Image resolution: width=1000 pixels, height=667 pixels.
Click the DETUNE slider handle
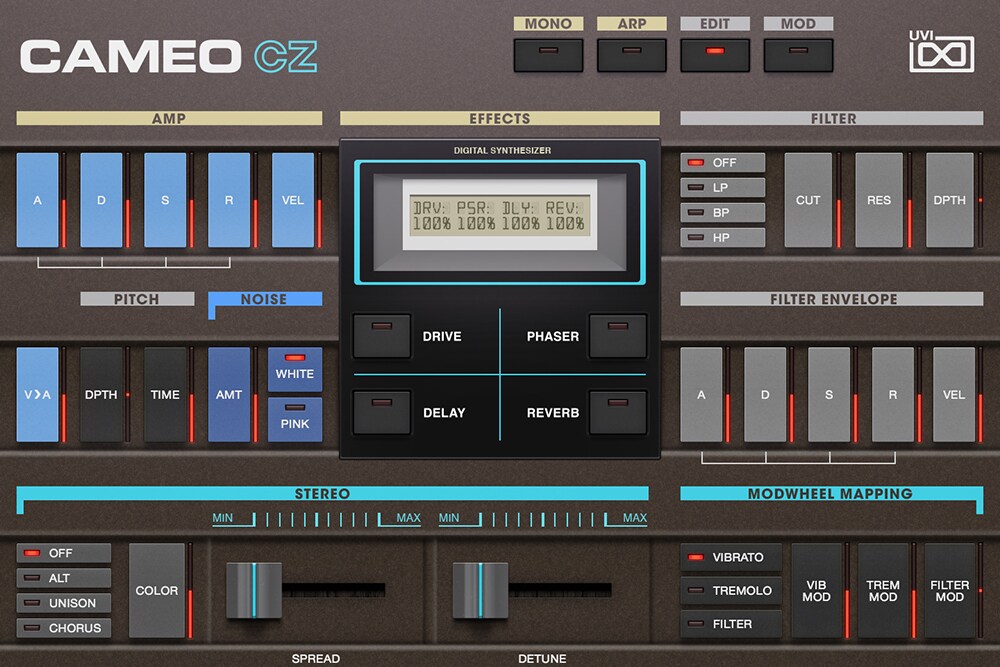[480, 590]
